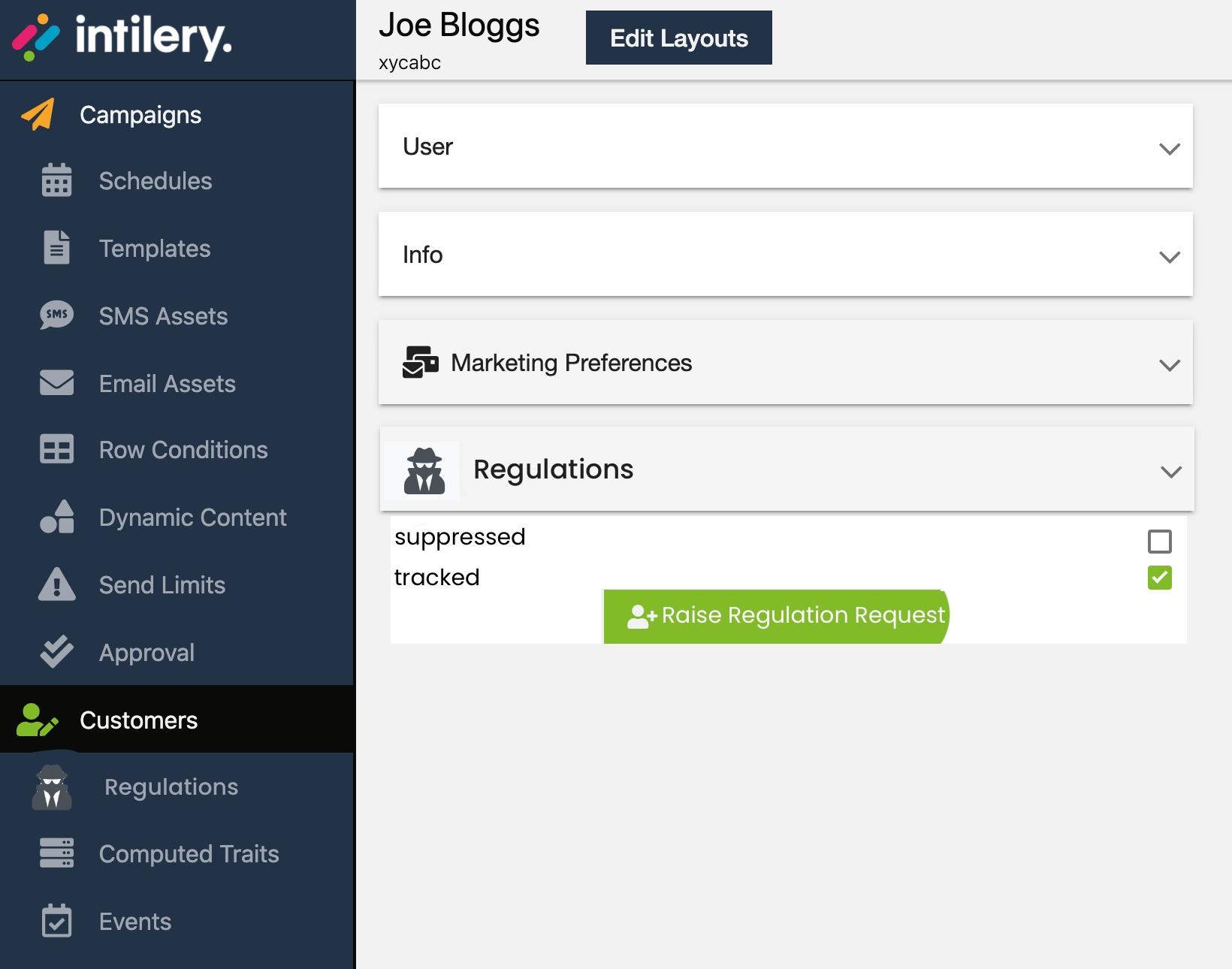Click the Approval double-check icon
This screenshot has width=1232, height=969.
pos(56,652)
